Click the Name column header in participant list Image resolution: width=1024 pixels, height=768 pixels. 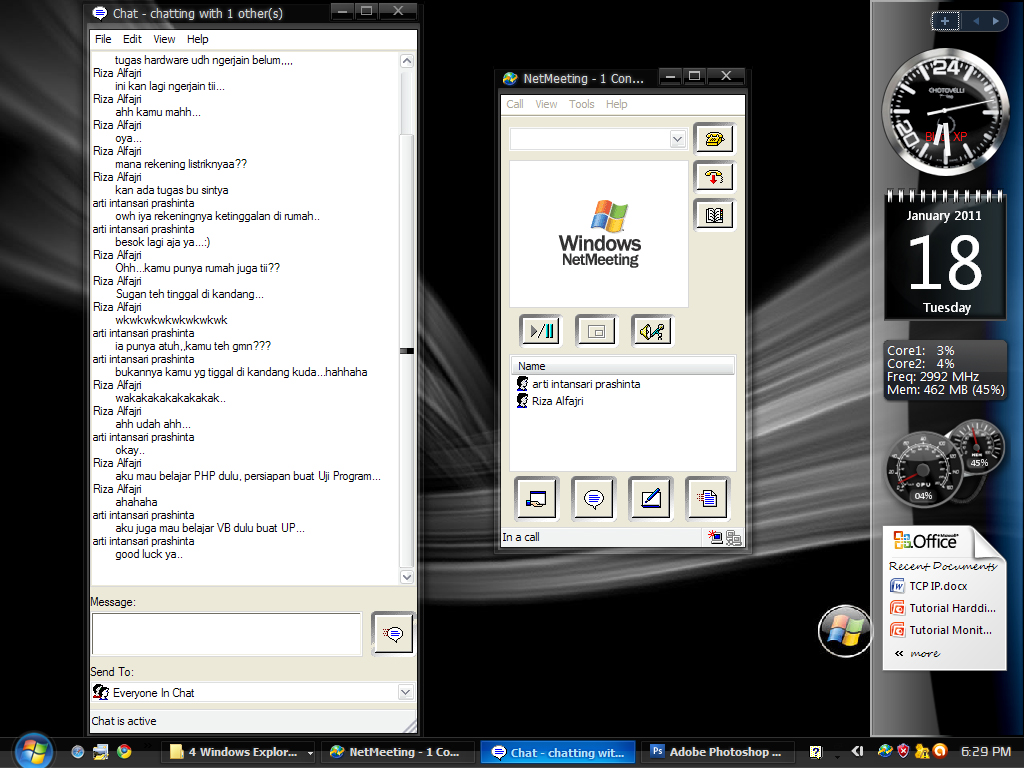tap(622, 366)
